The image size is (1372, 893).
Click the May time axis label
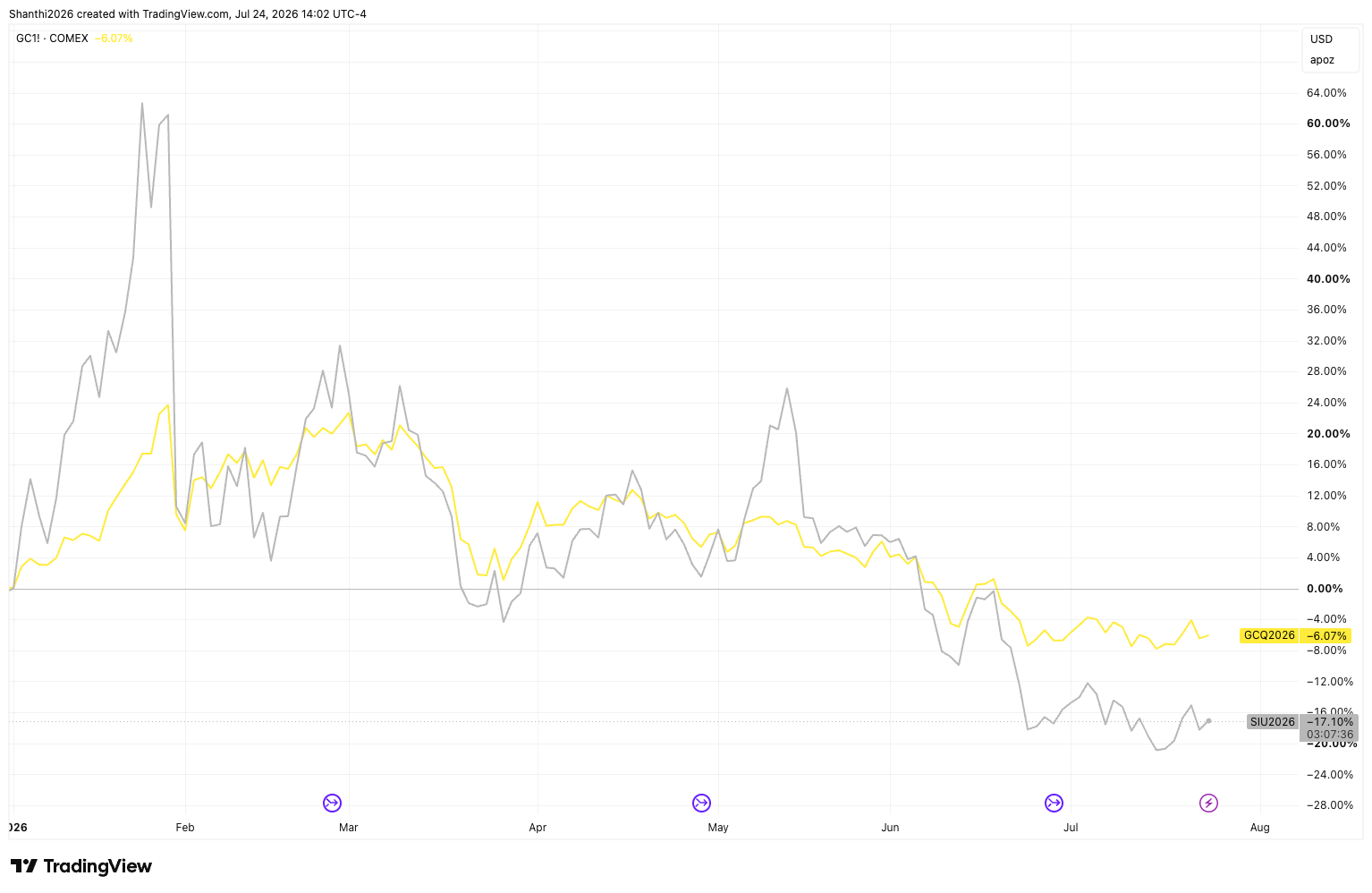(718, 828)
